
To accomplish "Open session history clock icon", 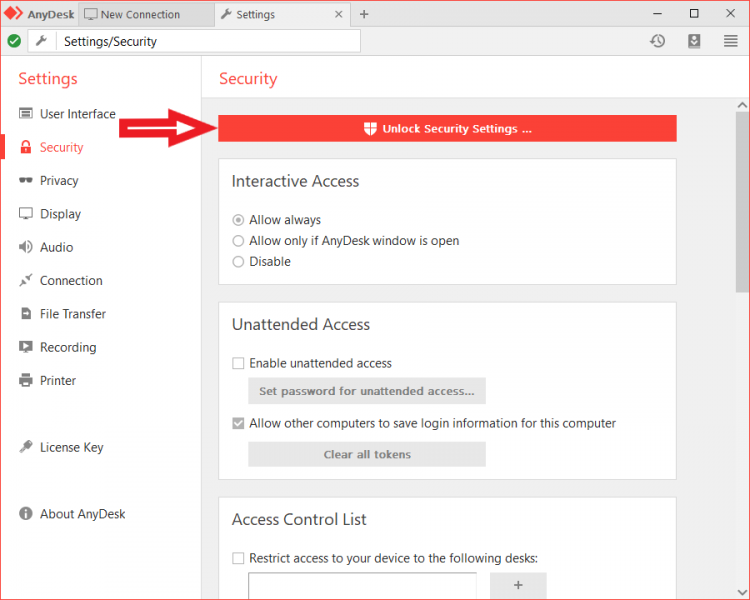I will [658, 41].
